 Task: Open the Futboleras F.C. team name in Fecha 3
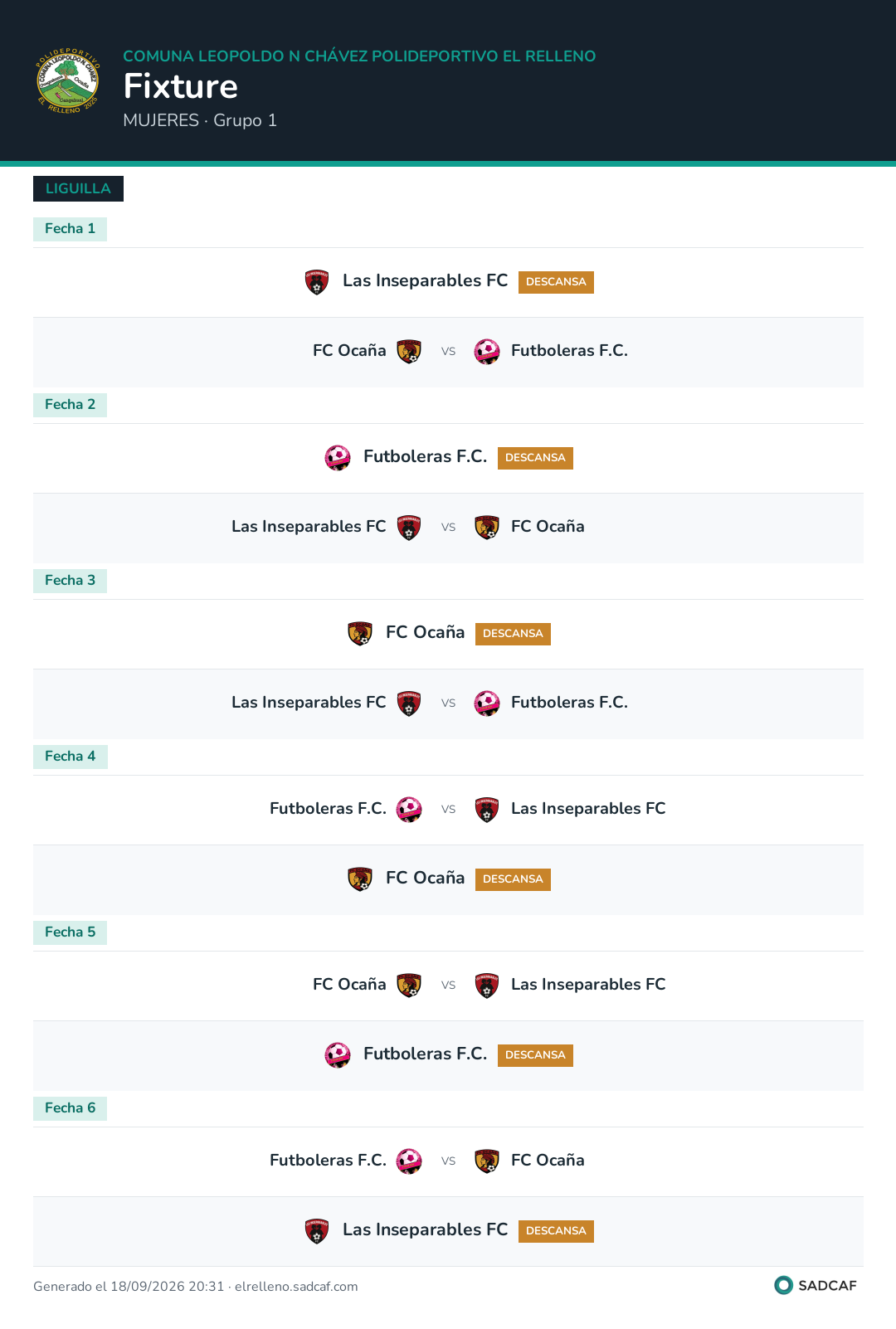point(569,703)
